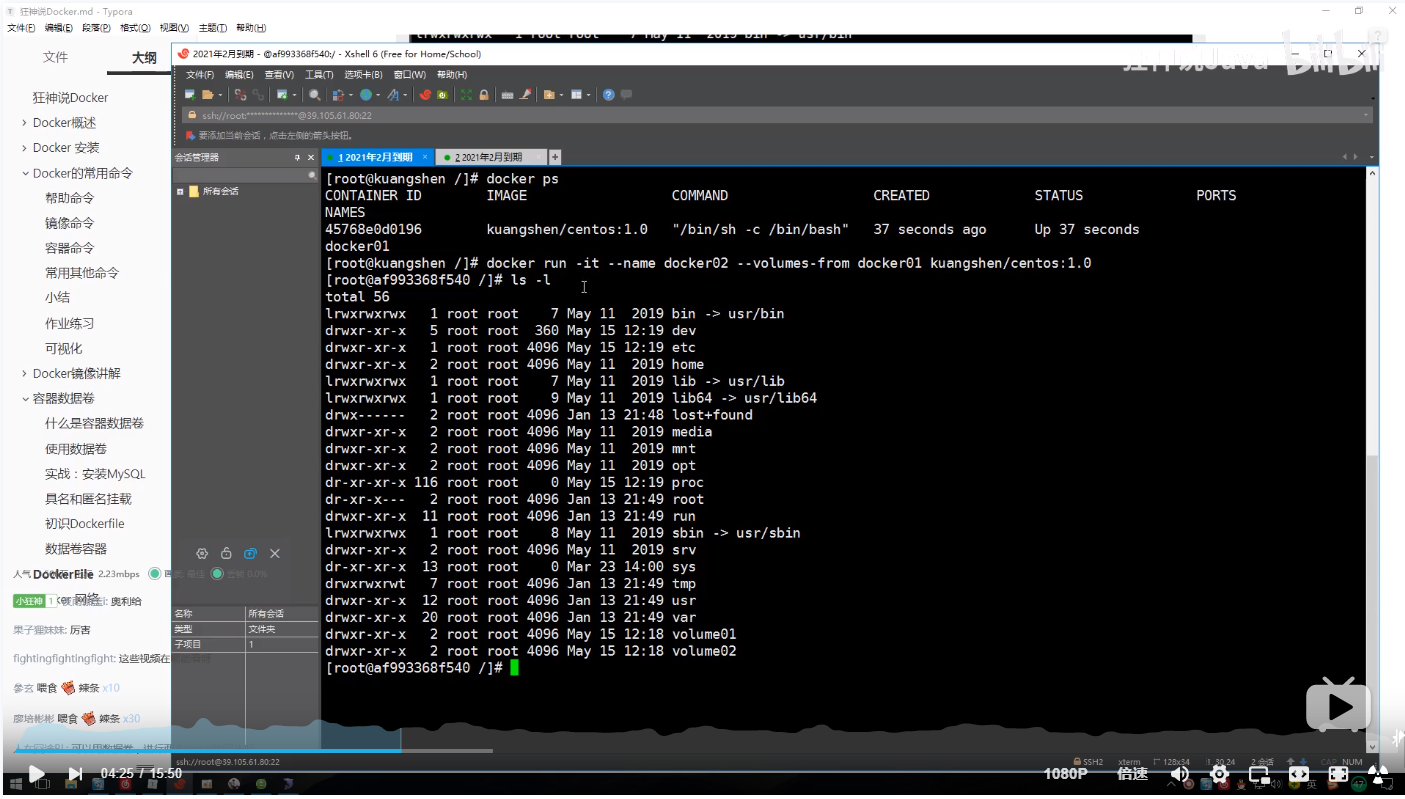Click Xshell globe encoding icon

[x=366, y=95]
